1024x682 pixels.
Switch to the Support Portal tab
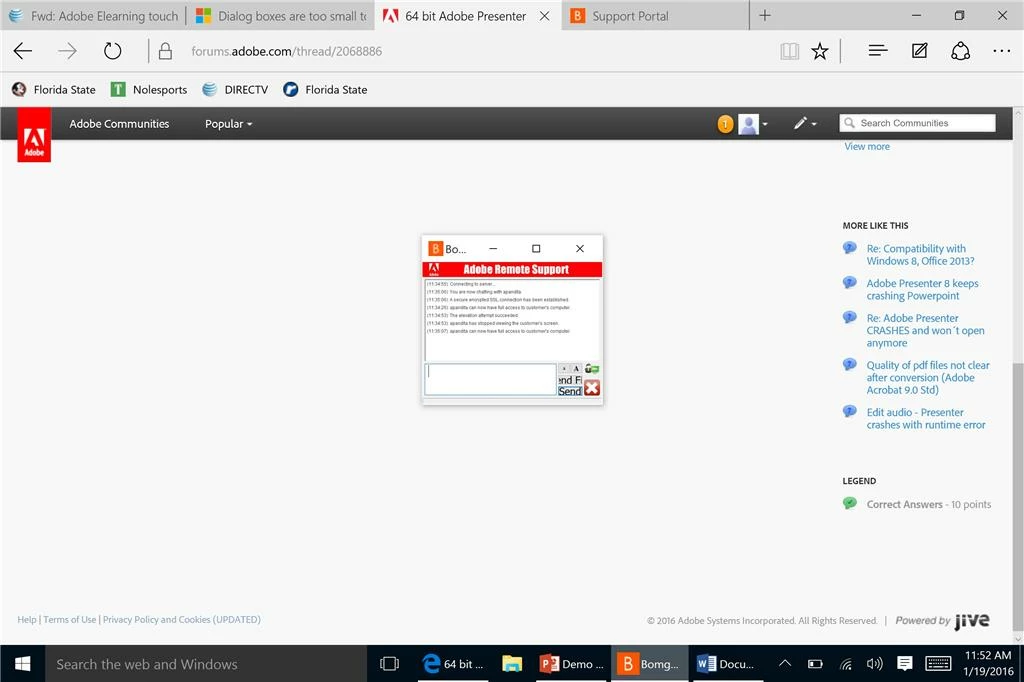point(656,16)
